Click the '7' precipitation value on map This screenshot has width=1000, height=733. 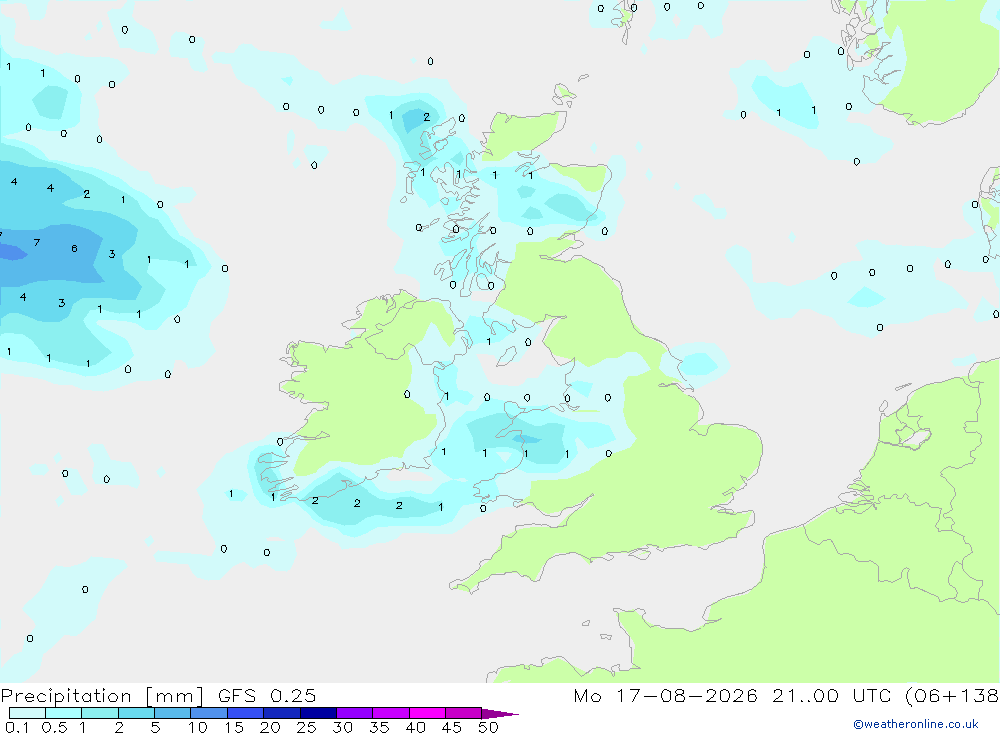[x=36, y=242]
